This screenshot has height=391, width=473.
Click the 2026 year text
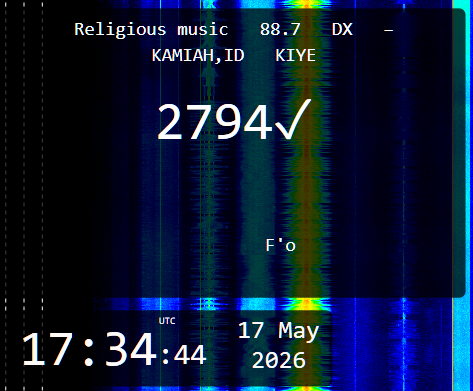point(279,360)
